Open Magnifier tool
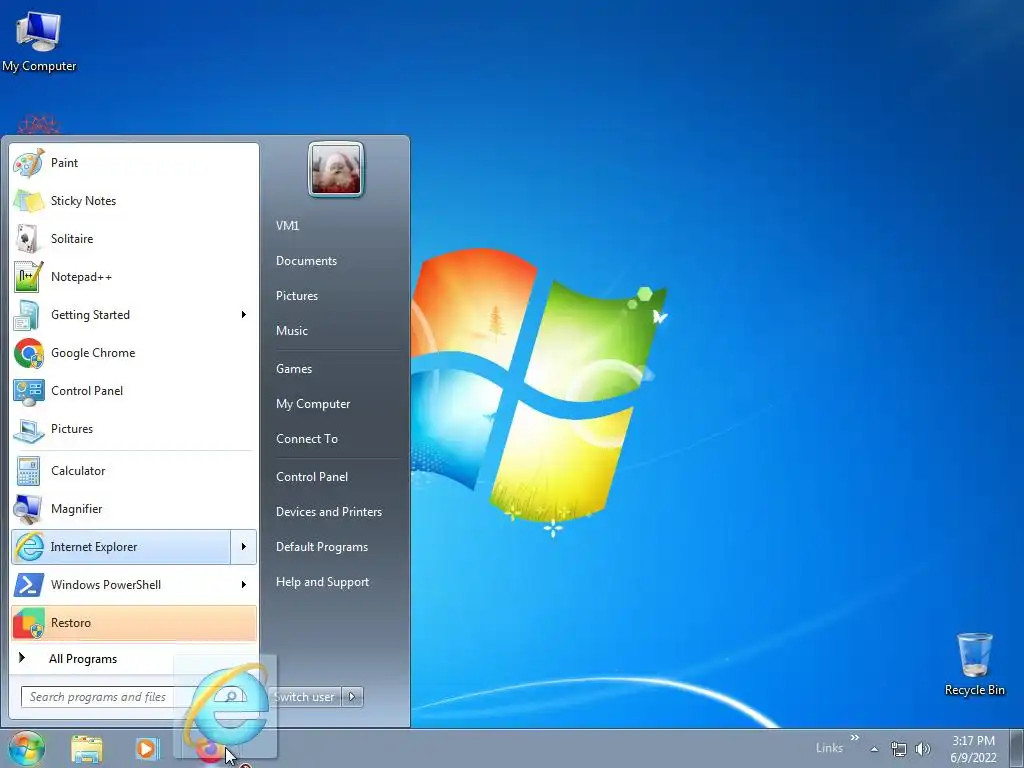Screen dimensions: 1024x768 click(x=134, y=509)
